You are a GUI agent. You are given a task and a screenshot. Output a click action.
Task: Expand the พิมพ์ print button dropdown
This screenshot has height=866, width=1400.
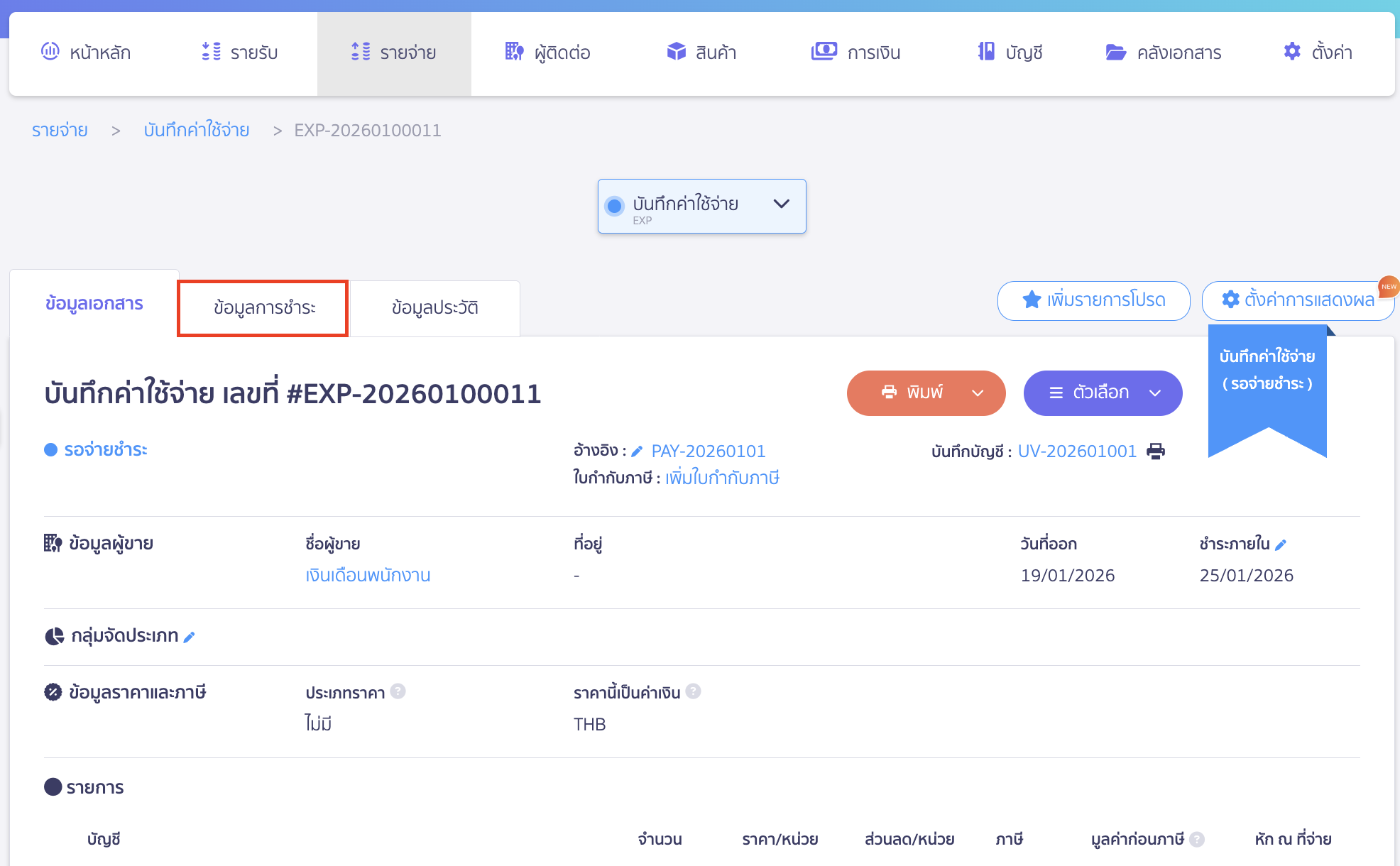pos(978,393)
